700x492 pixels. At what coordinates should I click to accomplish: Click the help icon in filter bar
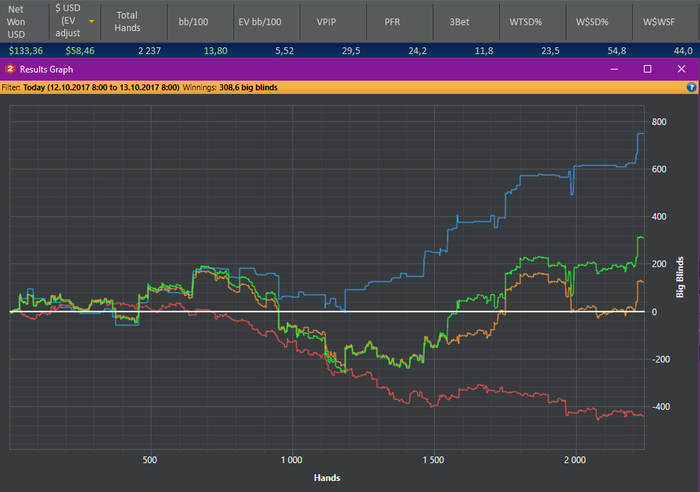[x=691, y=87]
